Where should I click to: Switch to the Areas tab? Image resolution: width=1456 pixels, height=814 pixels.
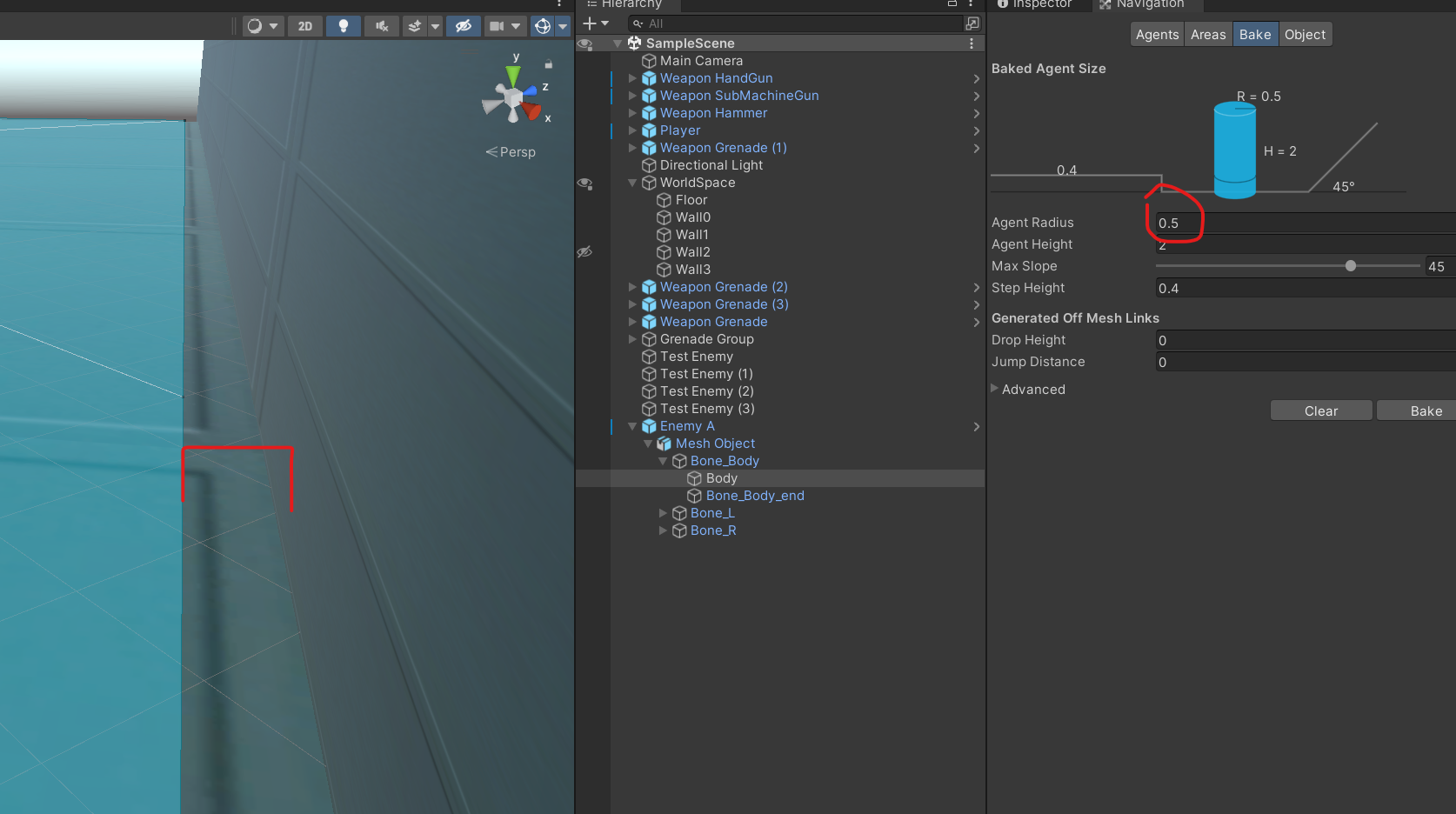click(1207, 35)
